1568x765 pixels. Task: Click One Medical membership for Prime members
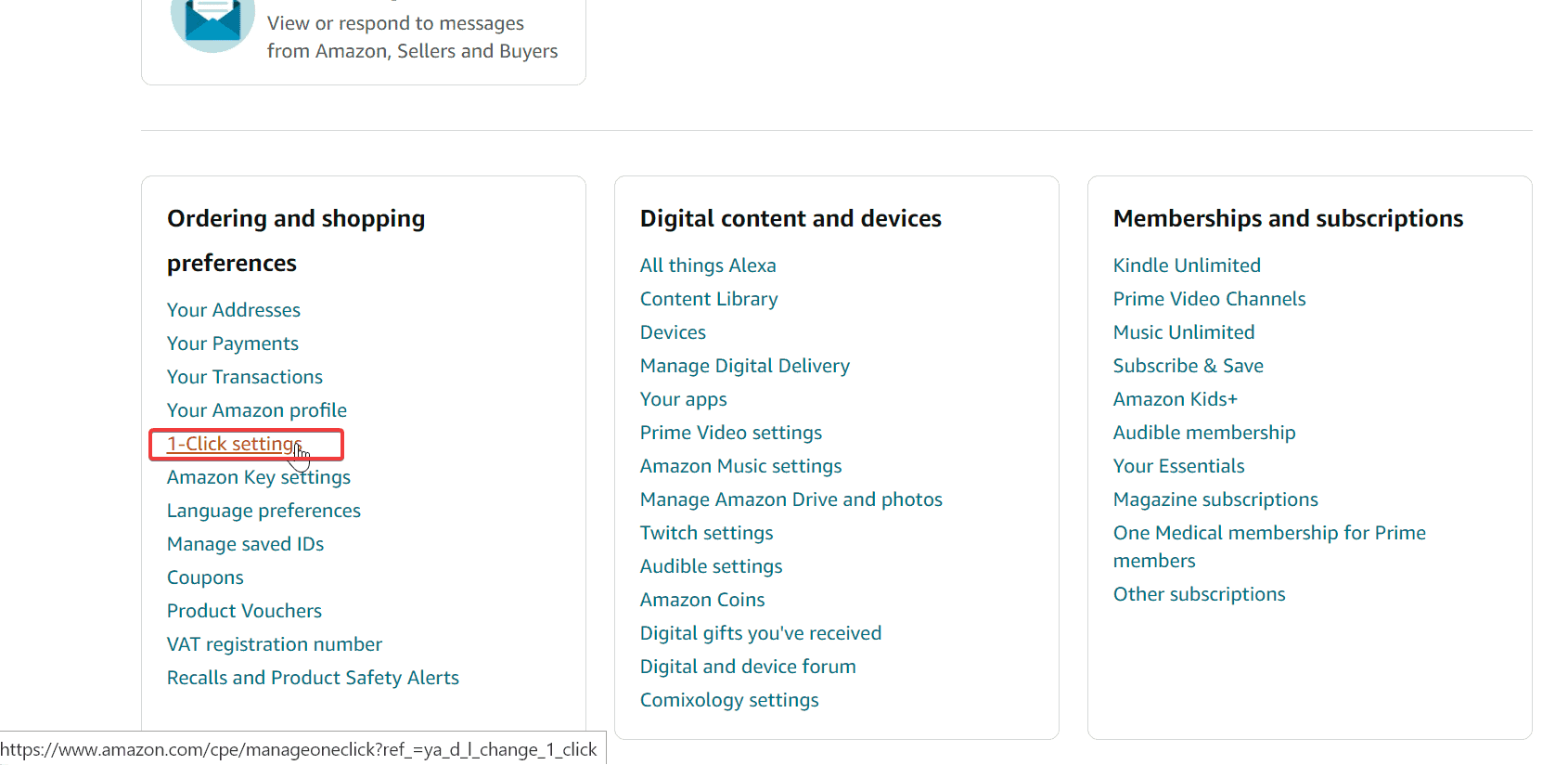(x=1269, y=533)
